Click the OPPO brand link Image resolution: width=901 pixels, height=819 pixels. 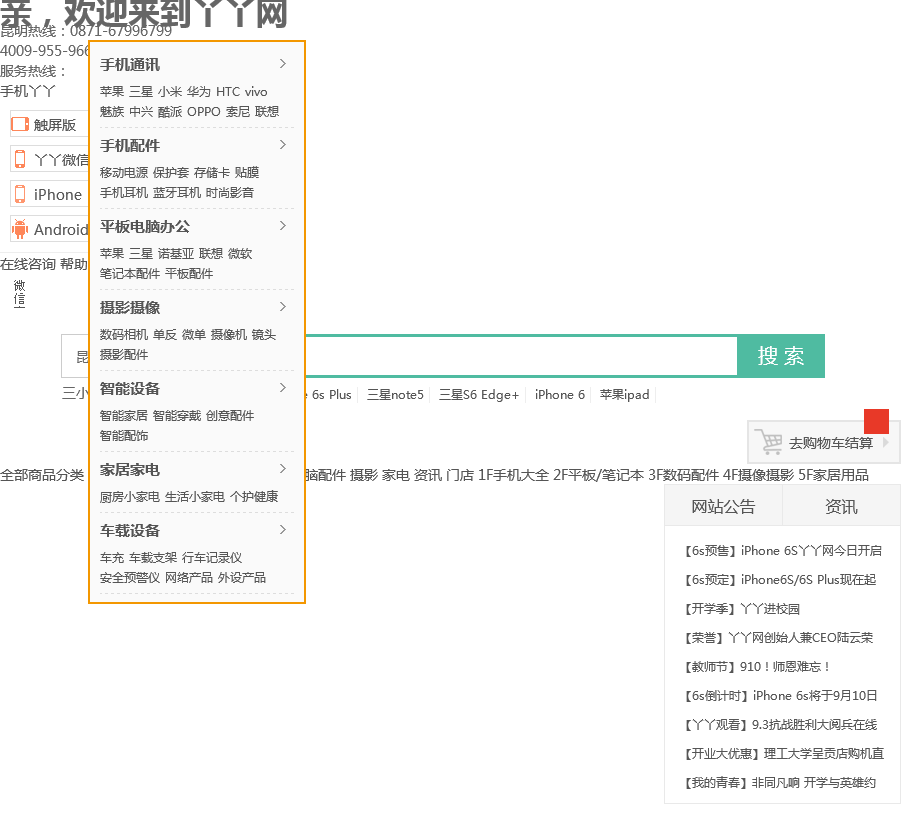point(203,111)
